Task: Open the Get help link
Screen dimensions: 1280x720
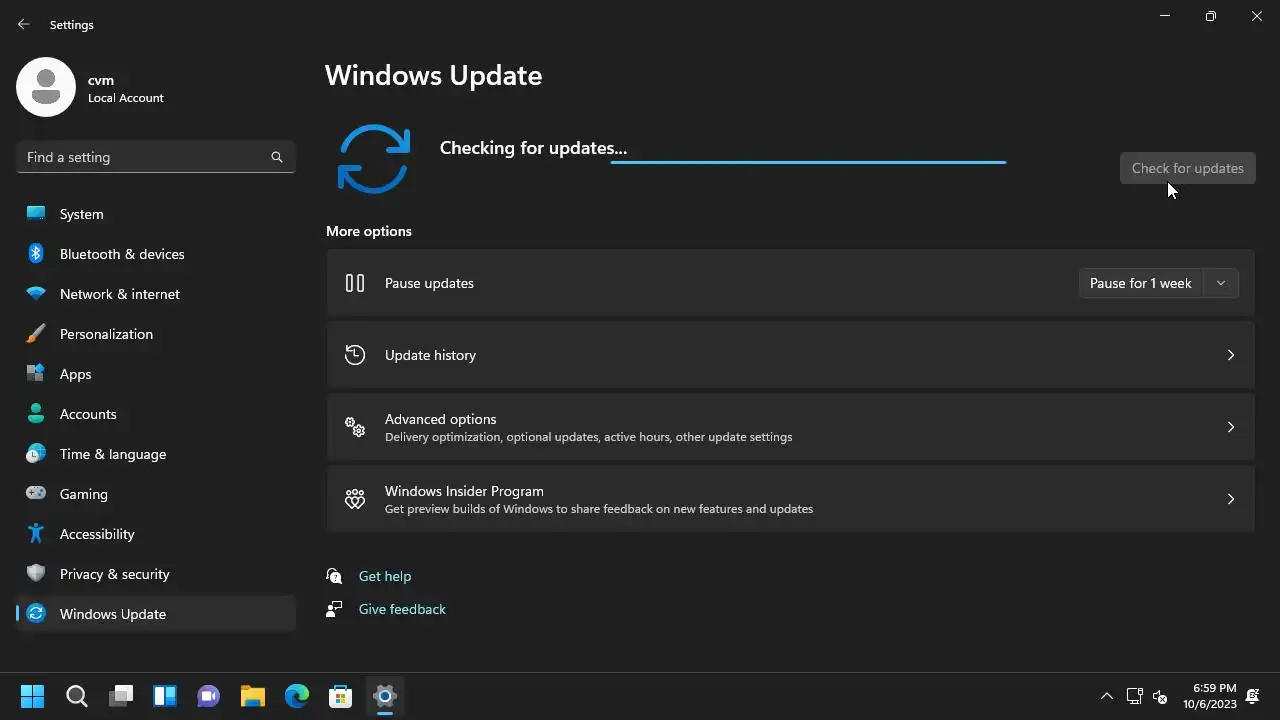Action: coord(385,576)
